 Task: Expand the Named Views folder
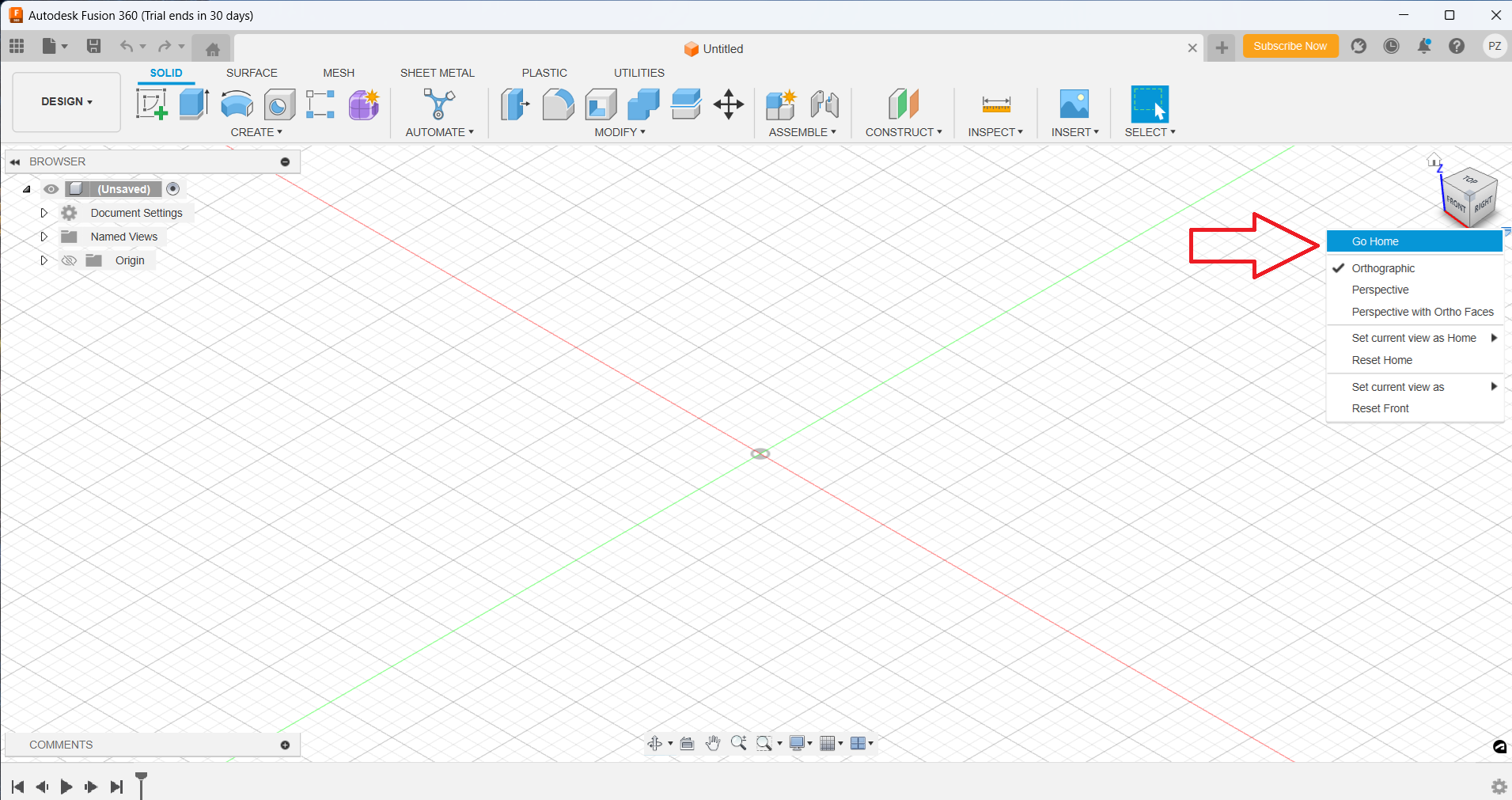coord(44,237)
